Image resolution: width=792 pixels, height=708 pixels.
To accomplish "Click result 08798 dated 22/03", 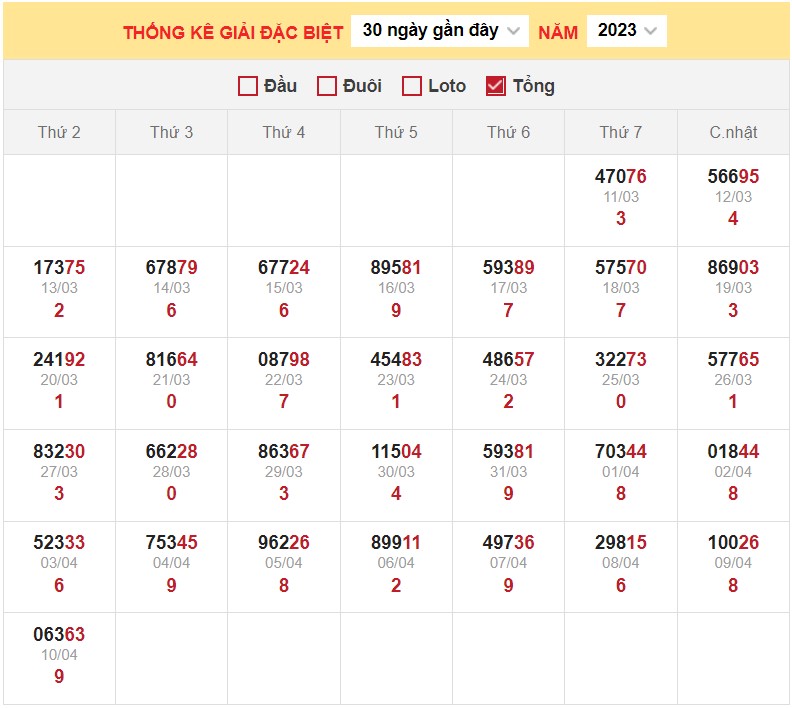I will [x=284, y=360].
